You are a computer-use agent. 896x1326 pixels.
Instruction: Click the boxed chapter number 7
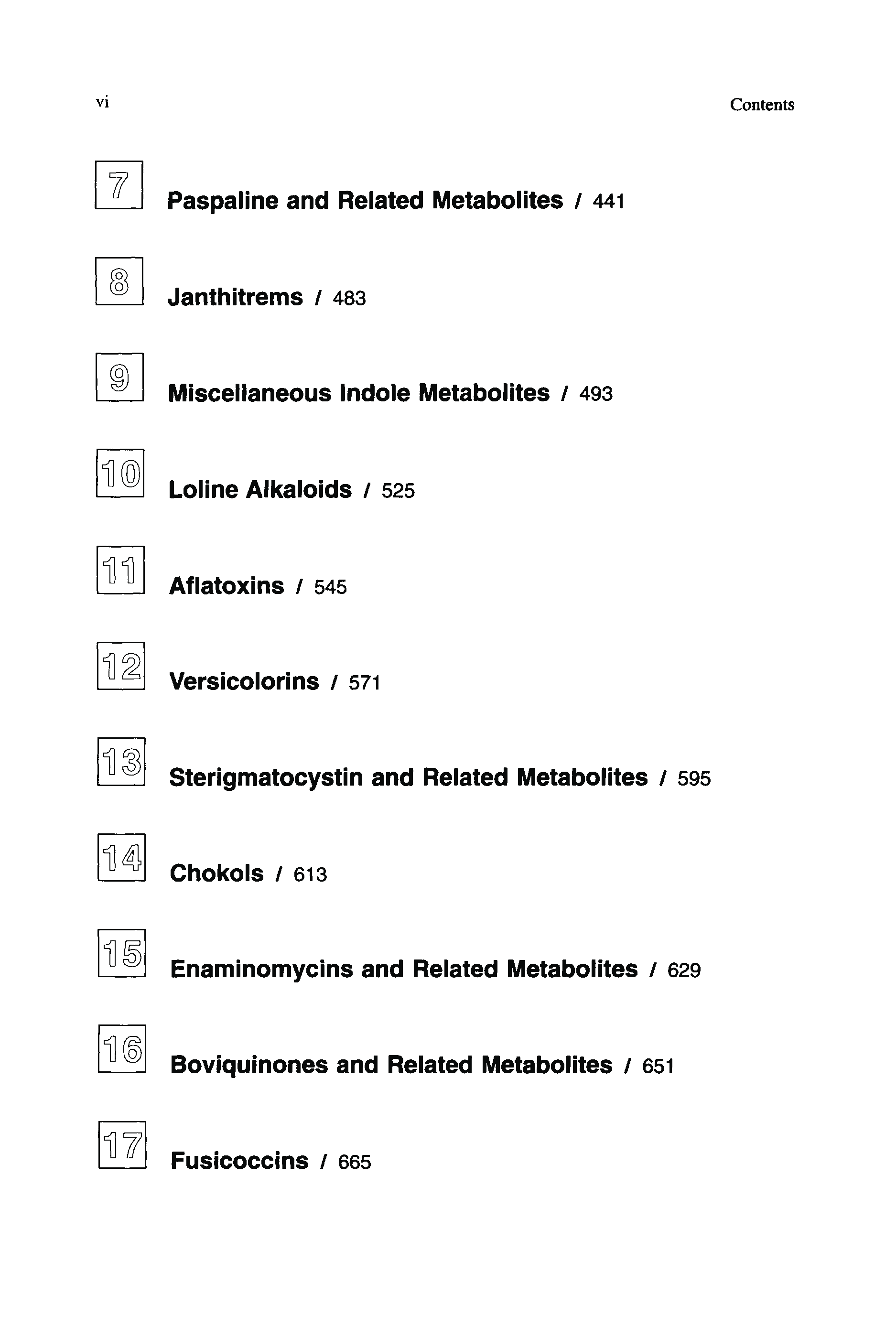pyautogui.click(x=119, y=185)
